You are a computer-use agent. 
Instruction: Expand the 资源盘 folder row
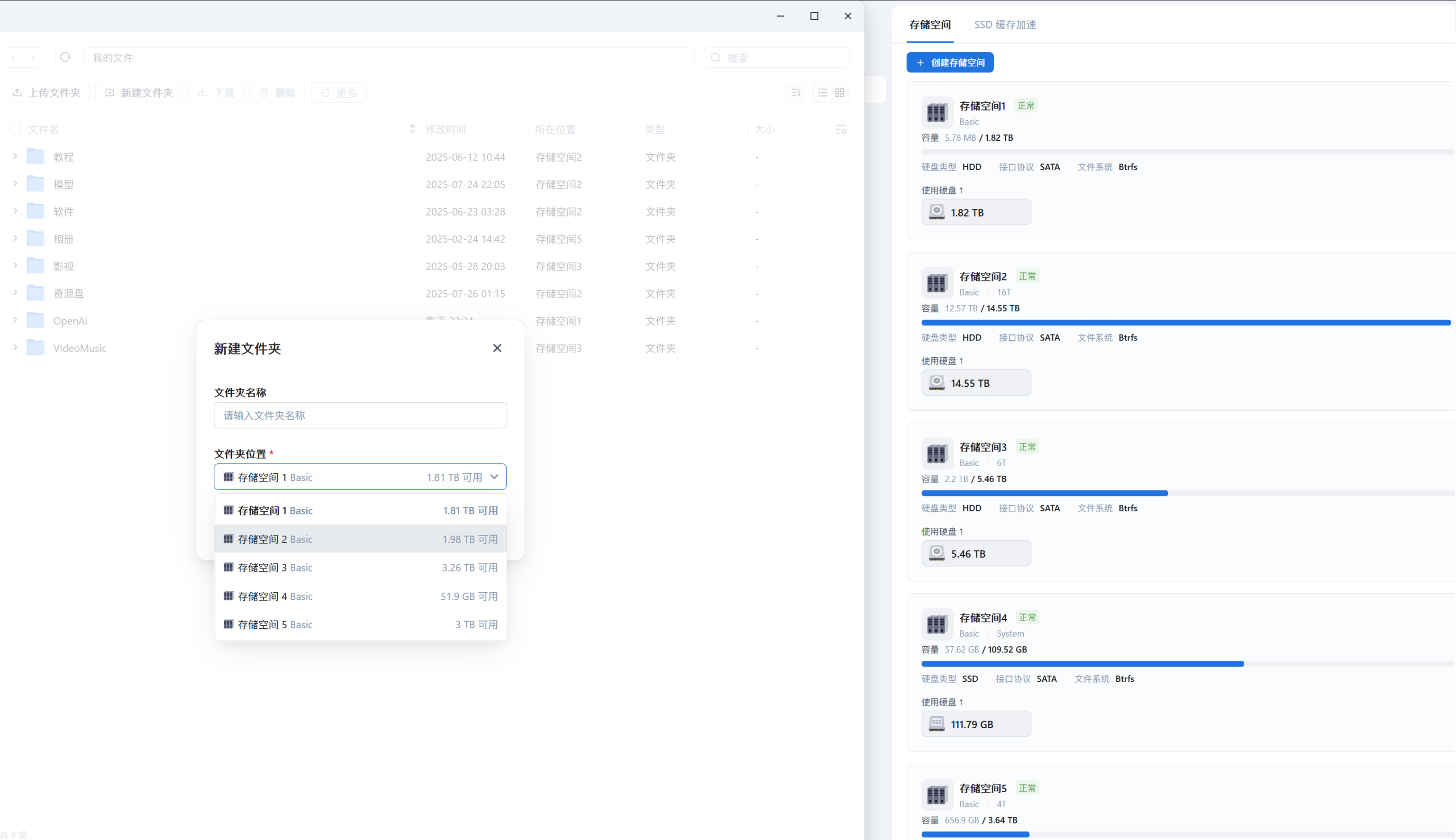(x=15, y=292)
